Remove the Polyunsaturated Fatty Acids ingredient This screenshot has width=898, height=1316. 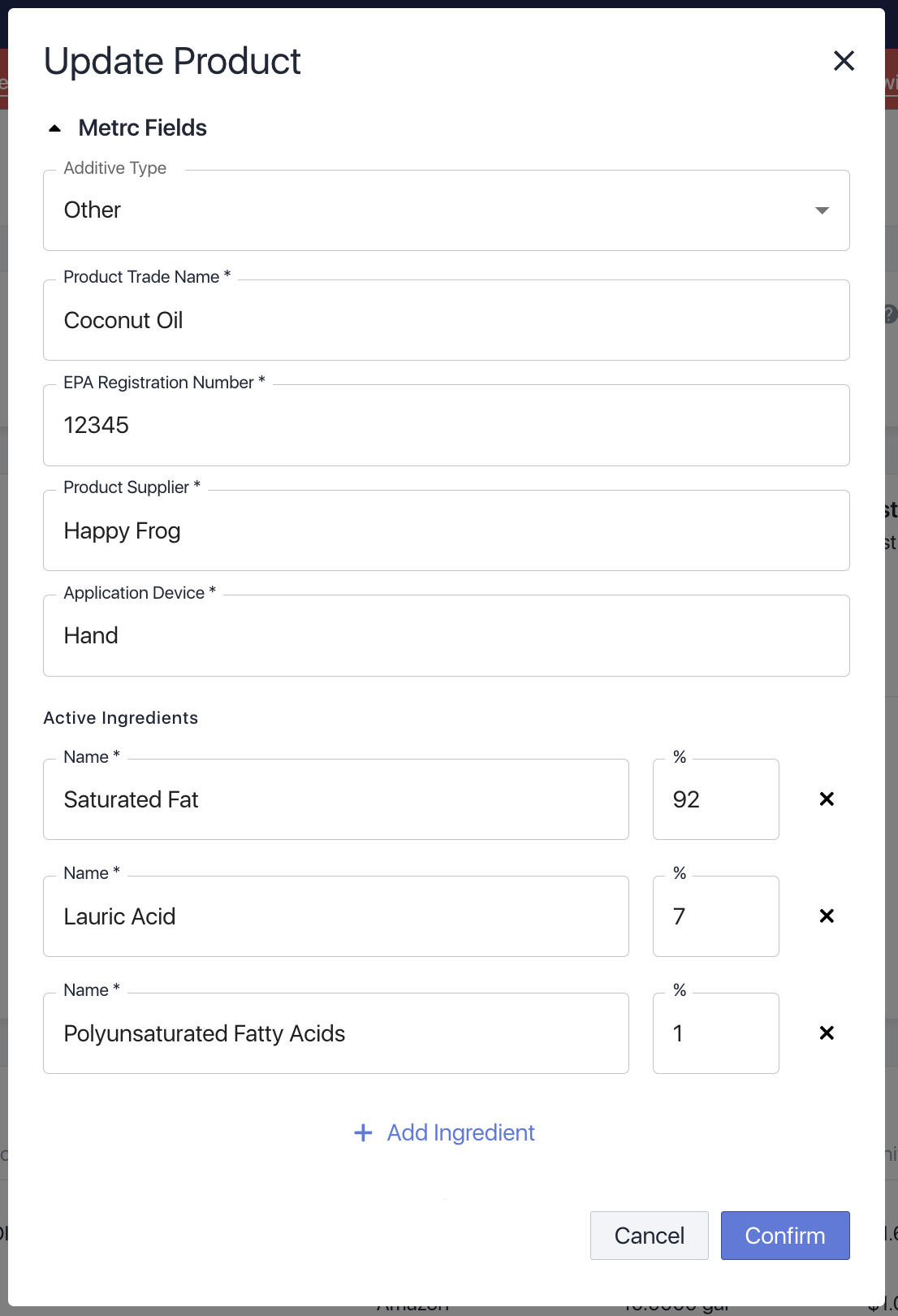(827, 1032)
